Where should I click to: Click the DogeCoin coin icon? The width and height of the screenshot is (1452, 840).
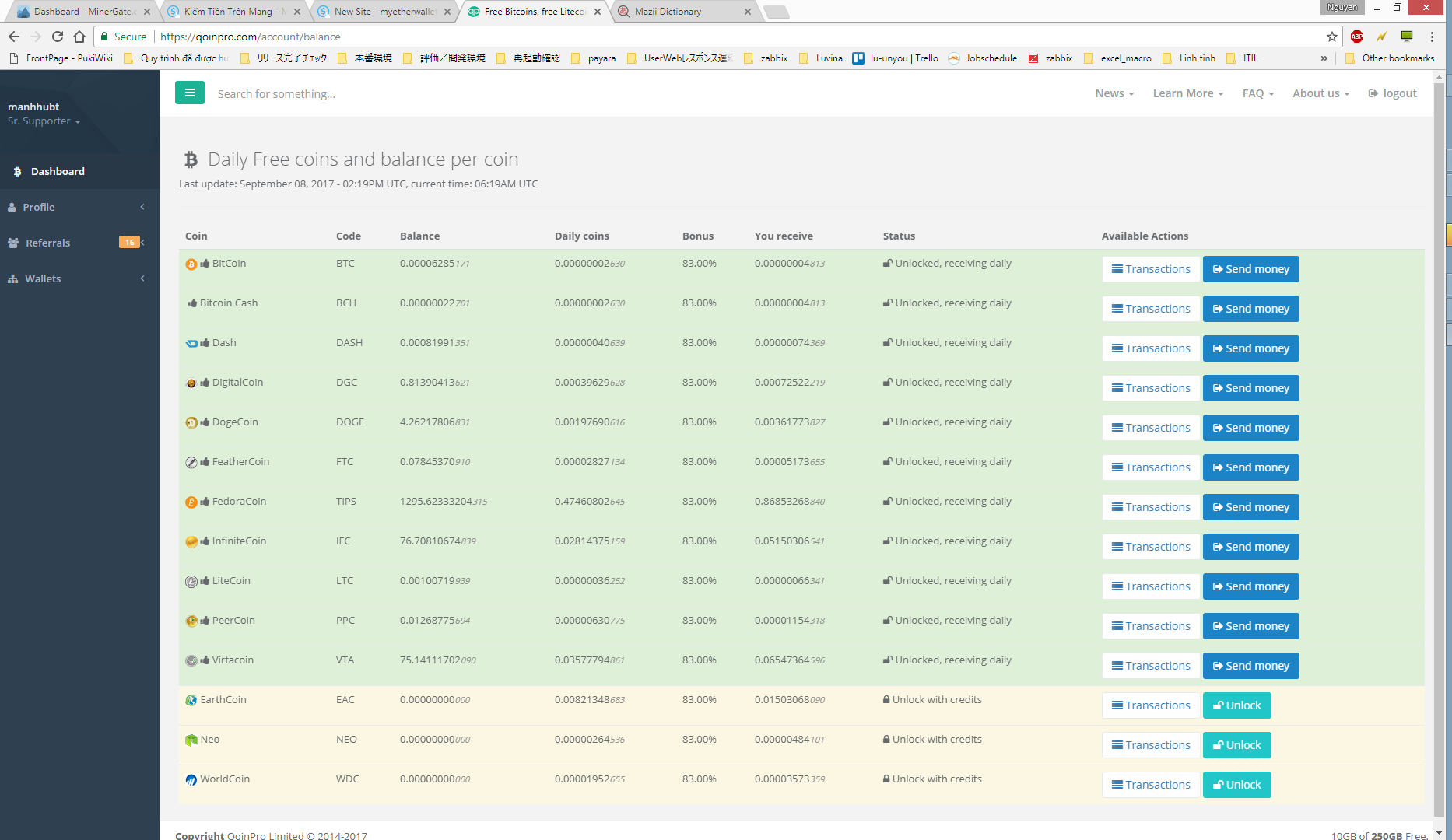tap(191, 423)
